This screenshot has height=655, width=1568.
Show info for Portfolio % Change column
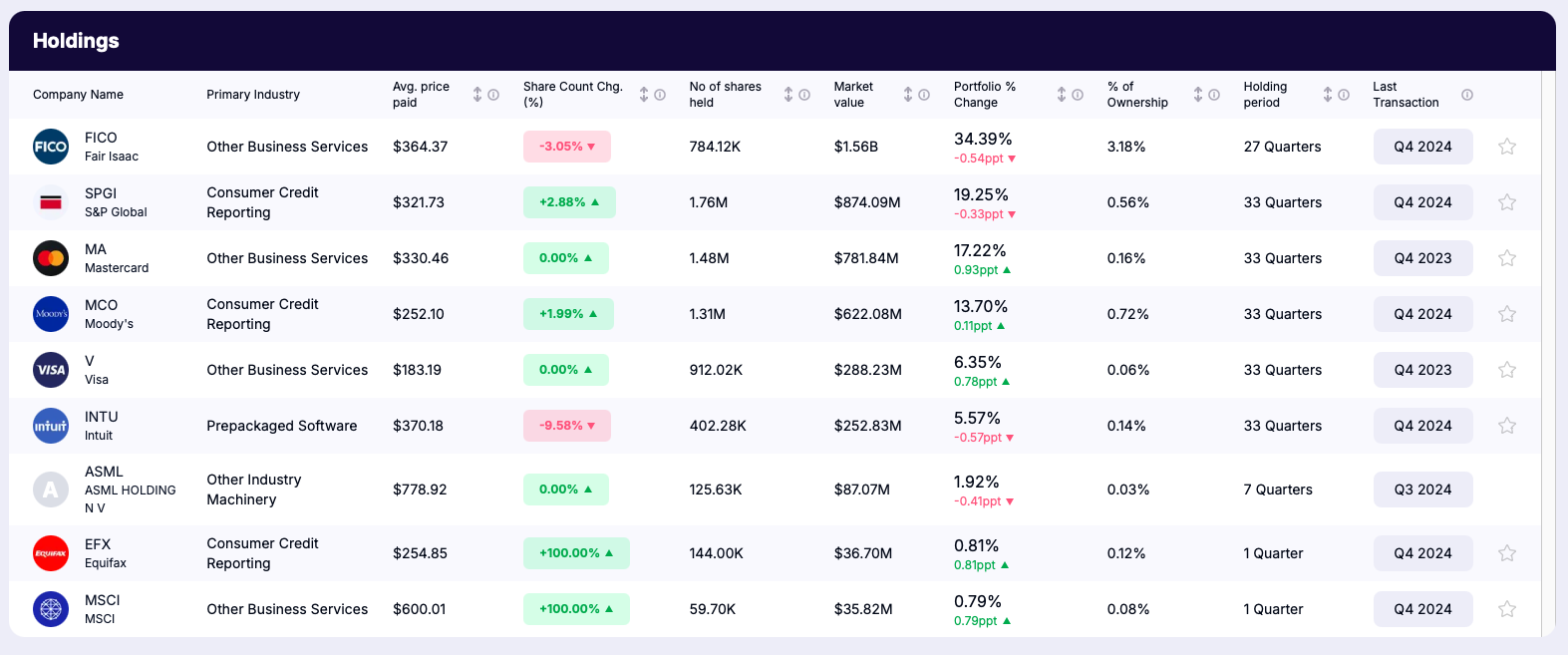[1078, 95]
